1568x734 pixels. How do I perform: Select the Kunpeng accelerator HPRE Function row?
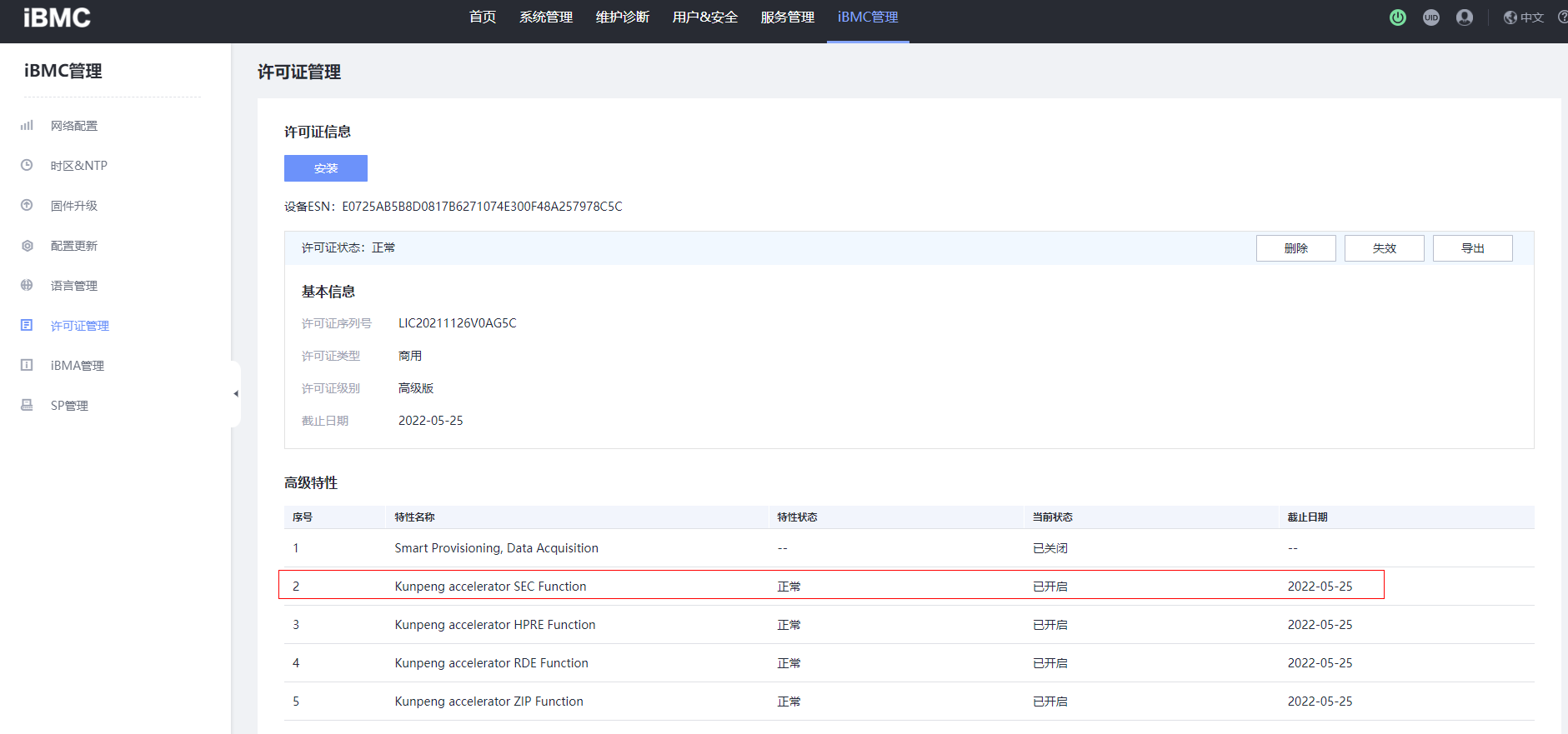click(909, 625)
